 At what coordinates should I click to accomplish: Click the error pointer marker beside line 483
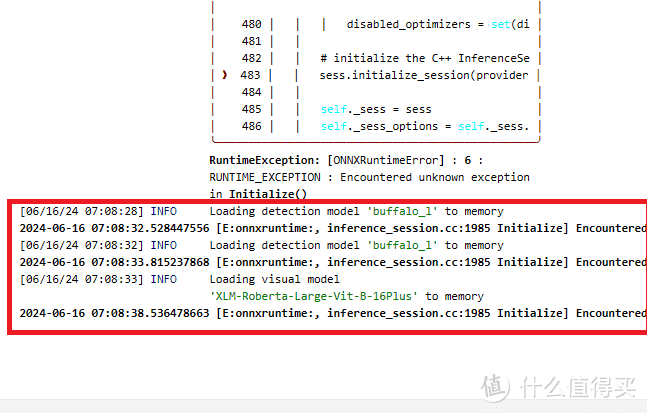224,75
